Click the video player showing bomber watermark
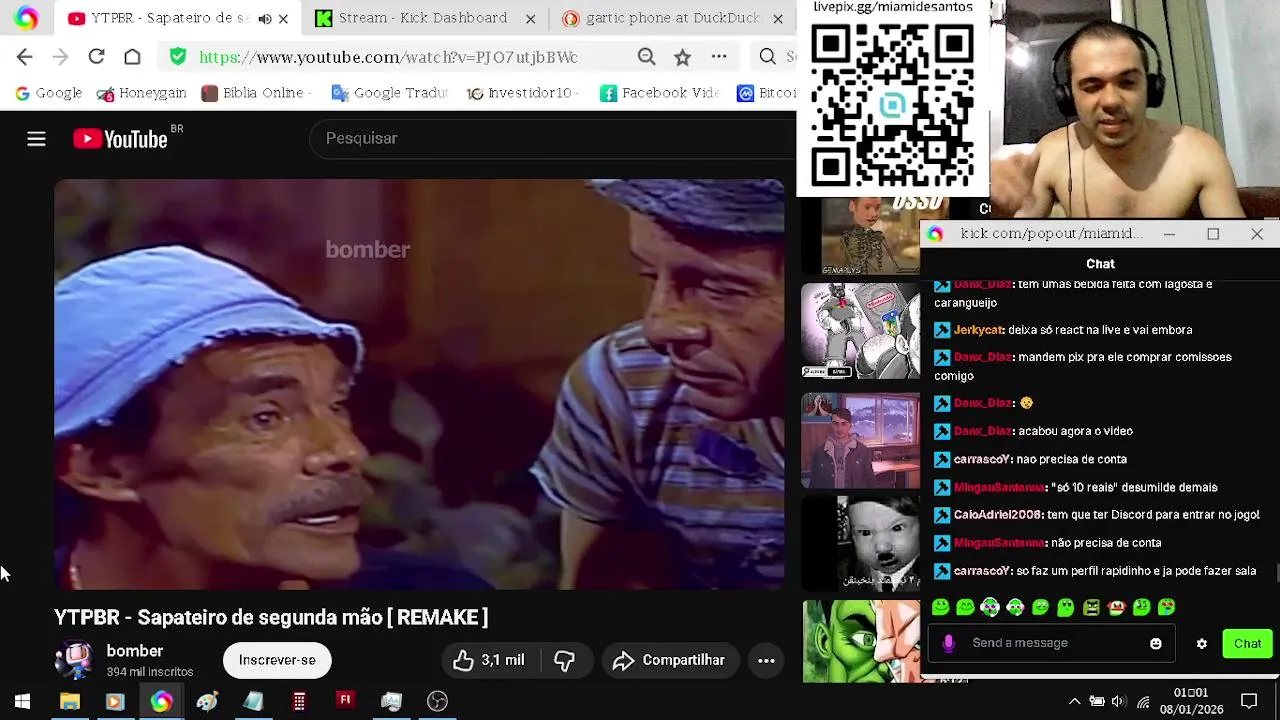 419,384
